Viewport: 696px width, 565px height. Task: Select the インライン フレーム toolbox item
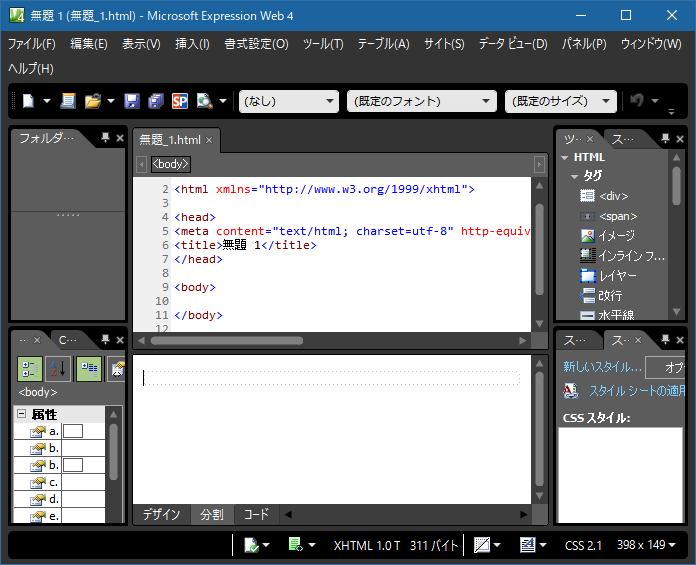click(x=622, y=256)
